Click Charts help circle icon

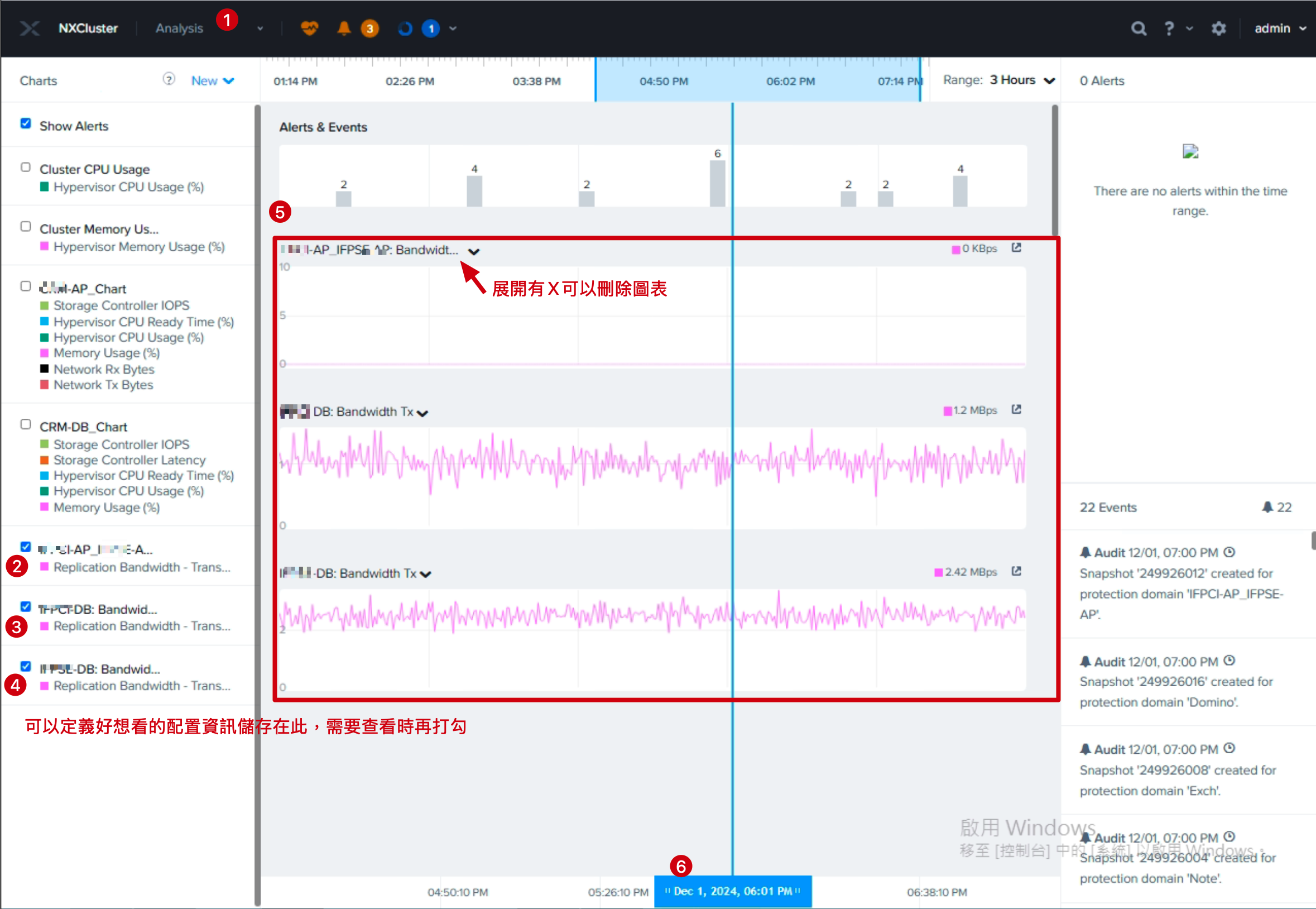[169, 79]
